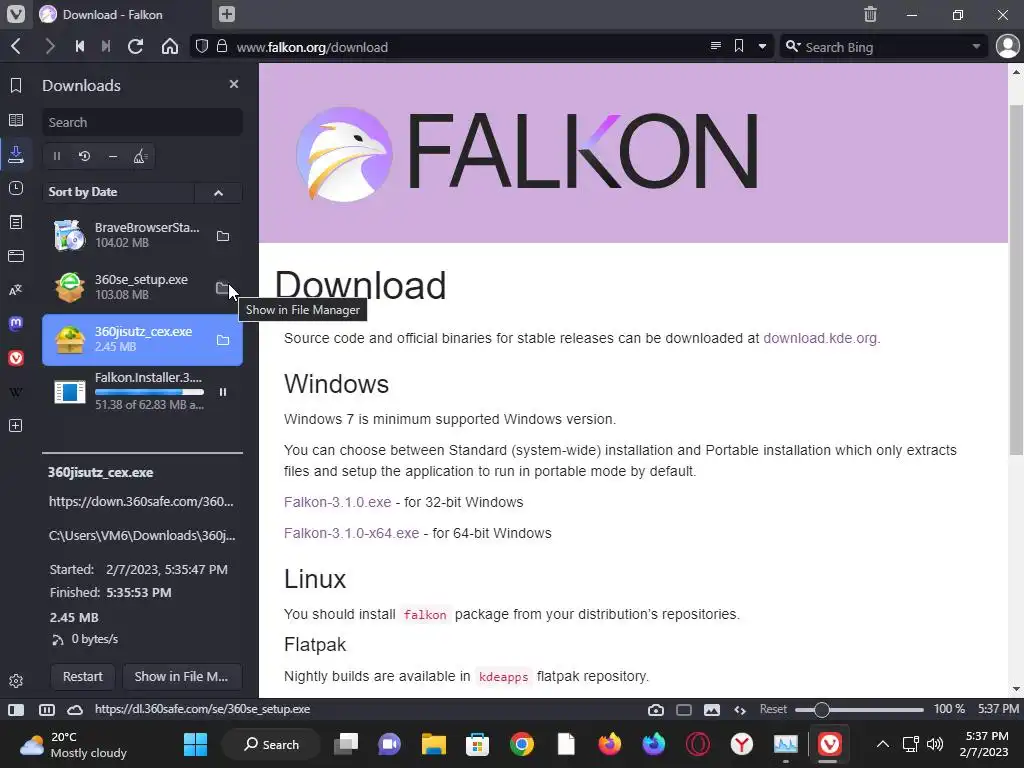
Task: Bookmark this page from address bar
Action: (x=739, y=46)
